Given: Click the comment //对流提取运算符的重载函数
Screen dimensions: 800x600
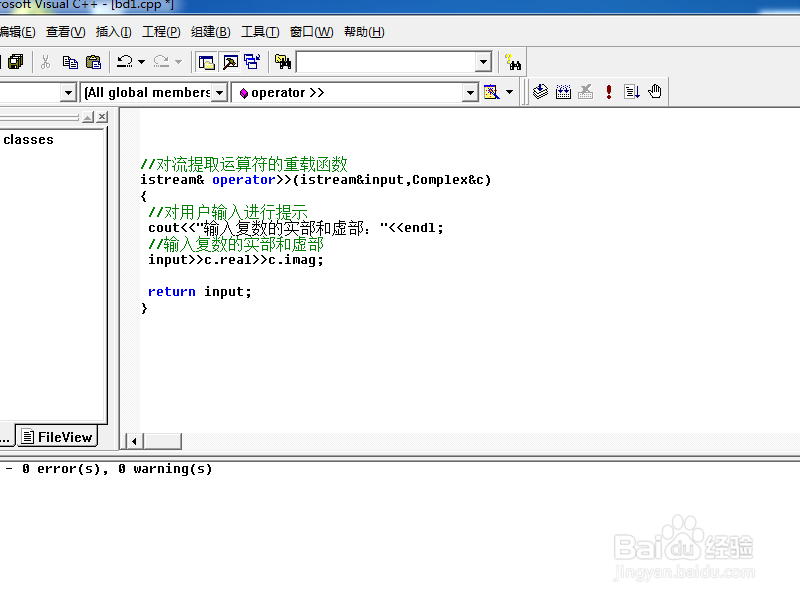Looking at the screenshot, I should [x=244, y=164].
